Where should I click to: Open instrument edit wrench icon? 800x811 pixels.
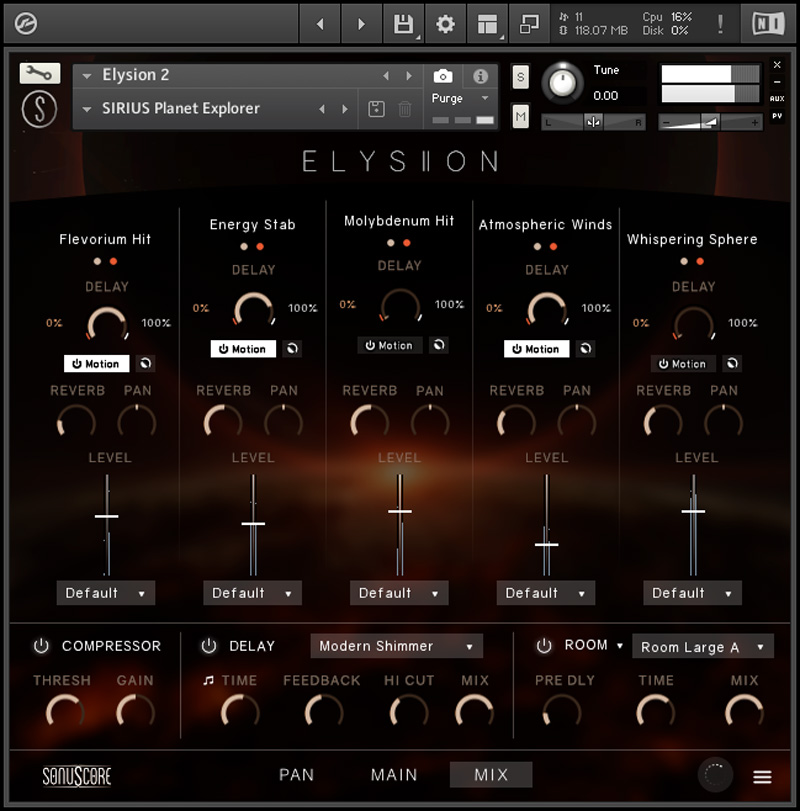click(40, 73)
